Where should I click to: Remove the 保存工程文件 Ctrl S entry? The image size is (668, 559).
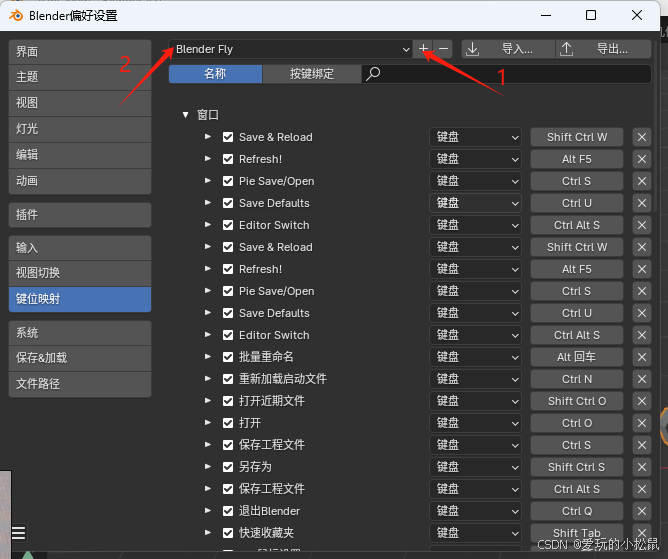tap(642, 445)
